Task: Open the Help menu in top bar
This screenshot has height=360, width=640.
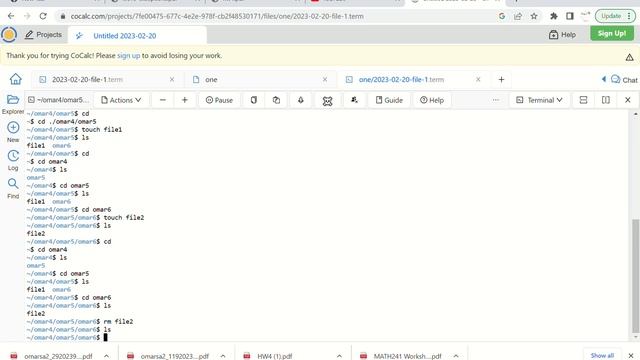Action: click(x=562, y=35)
